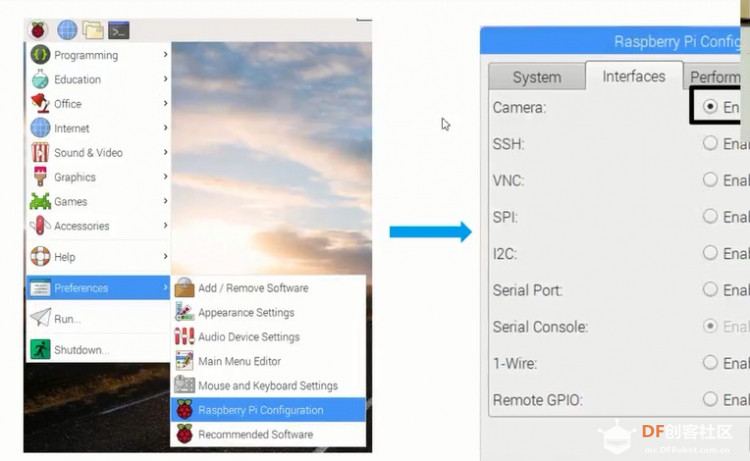This screenshot has width=750, height=461.
Task: Open Main Menu Editor entry
Action: (268, 361)
